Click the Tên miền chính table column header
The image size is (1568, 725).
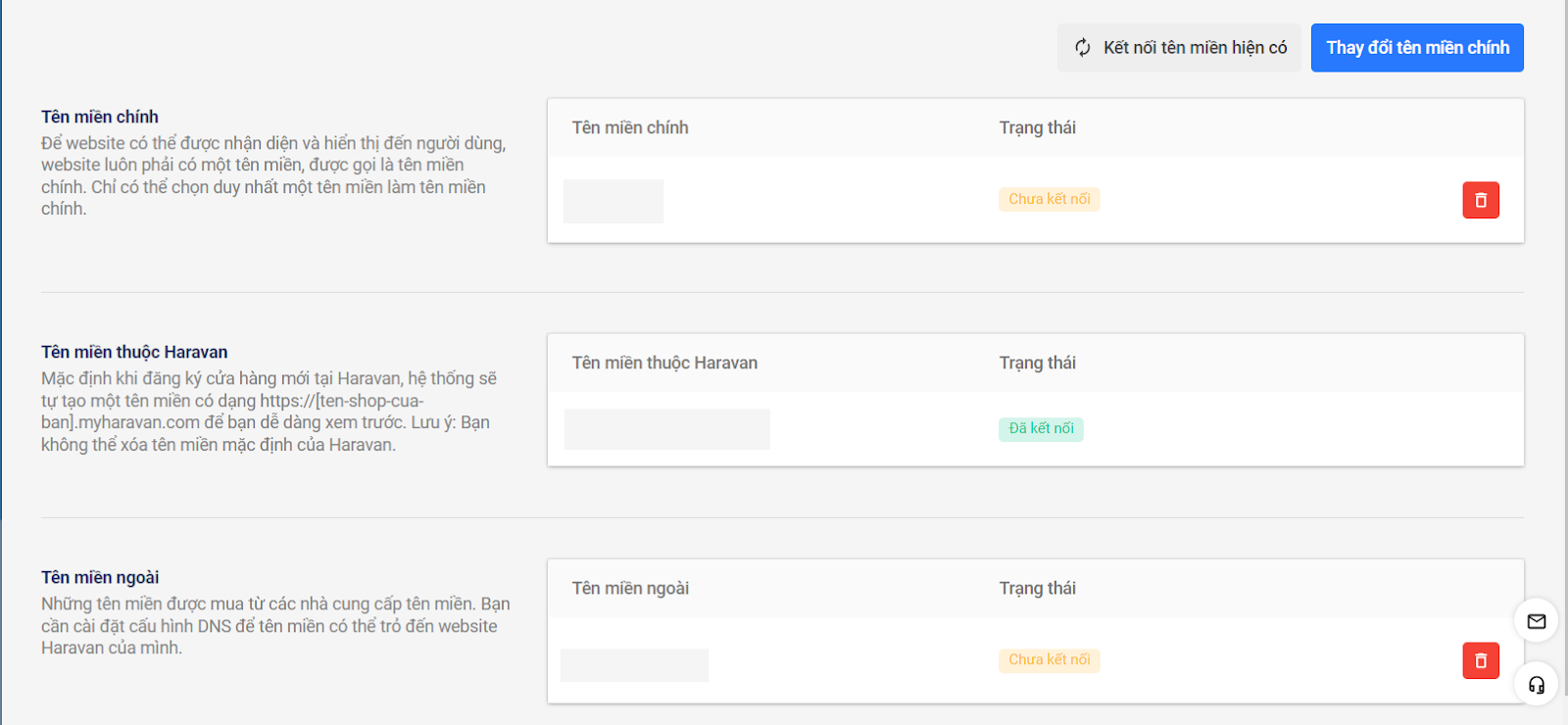tap(630, 127)
